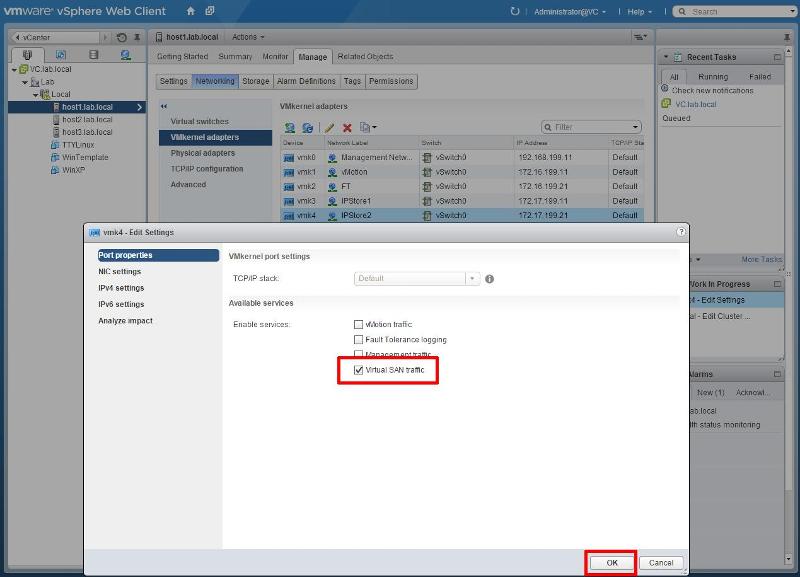Select NIC settings in dialog menu
Image resolution: width=800 pixels, height=577 pixels.
click(119, 271)
